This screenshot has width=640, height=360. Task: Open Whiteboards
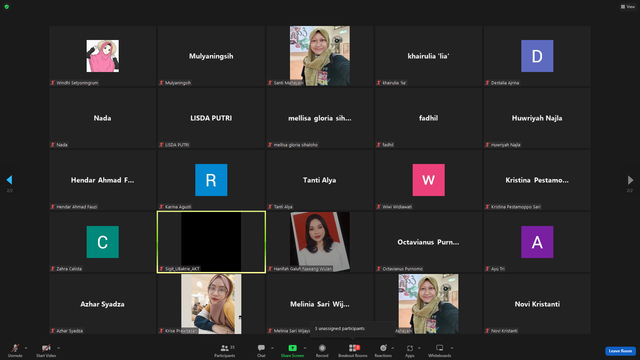click(x=440, y=351)
